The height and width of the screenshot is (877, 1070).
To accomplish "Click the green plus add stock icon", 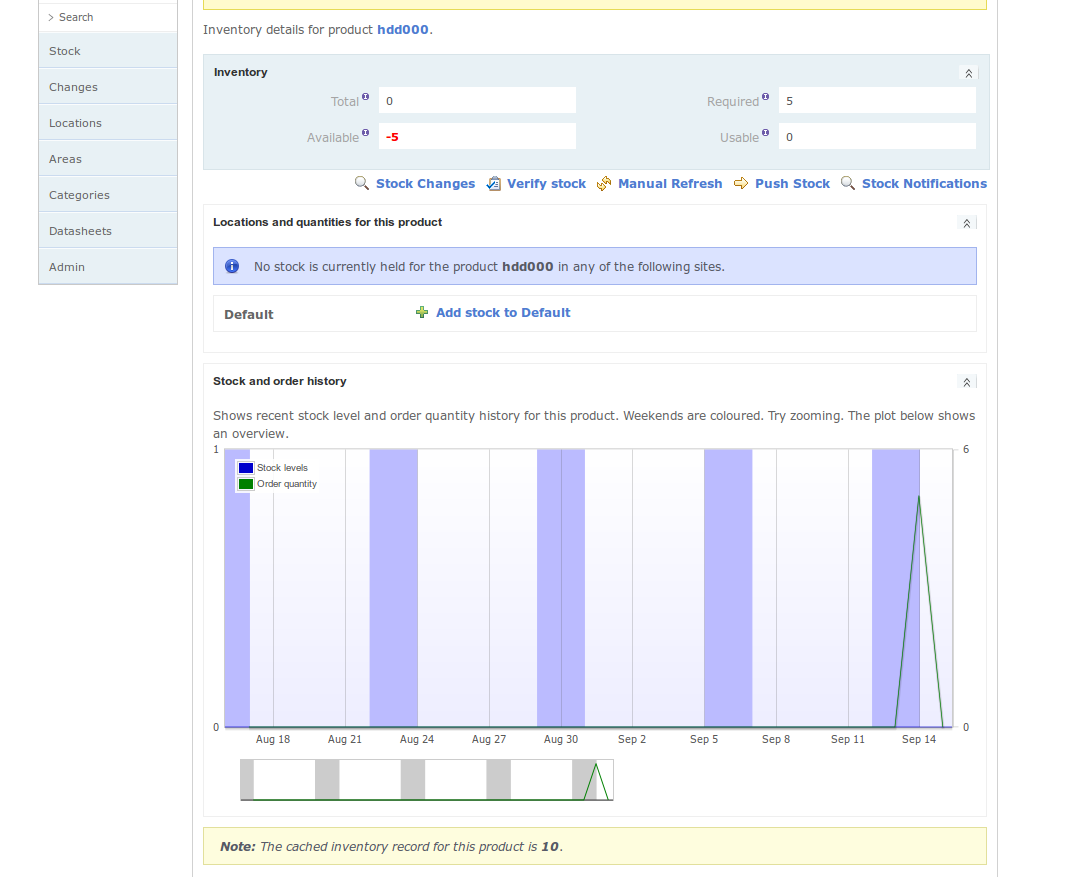I will click(422, 312).
